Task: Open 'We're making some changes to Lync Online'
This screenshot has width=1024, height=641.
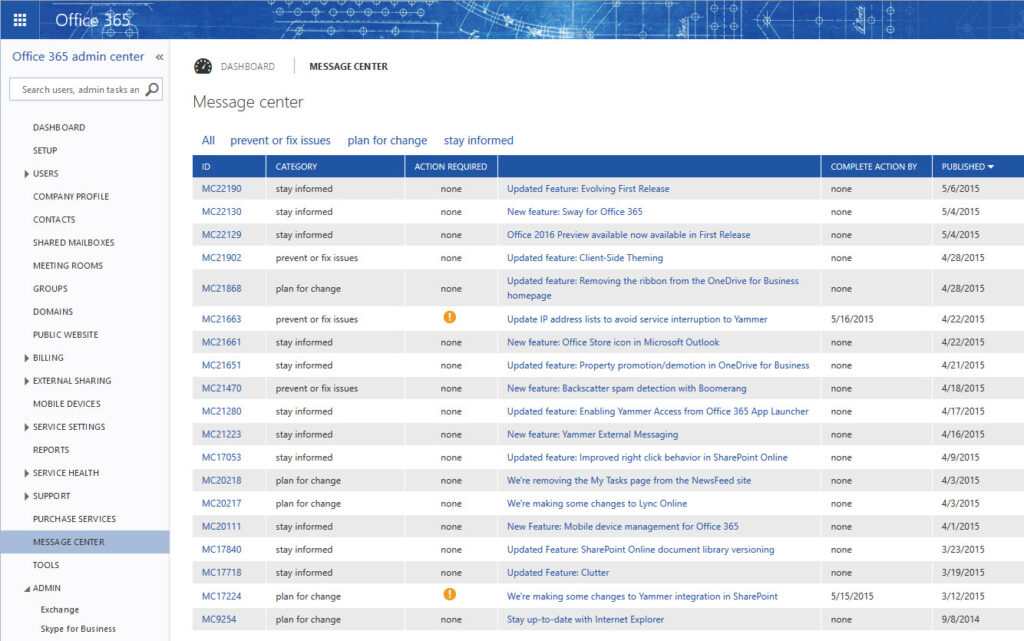Action: (597, 503)
